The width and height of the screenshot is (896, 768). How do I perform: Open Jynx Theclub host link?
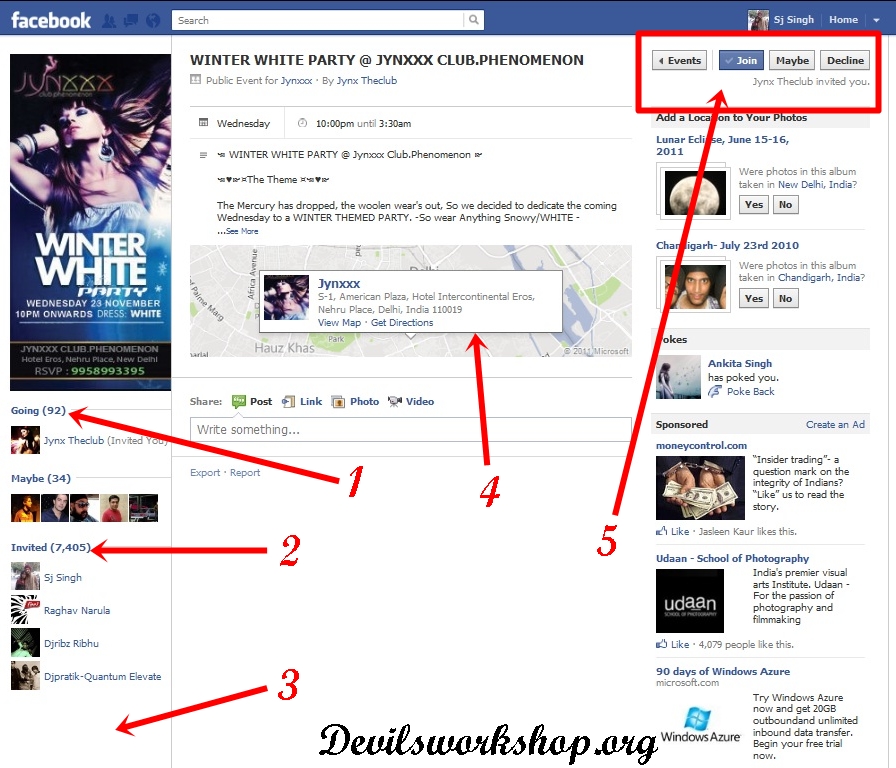[366, 81]
